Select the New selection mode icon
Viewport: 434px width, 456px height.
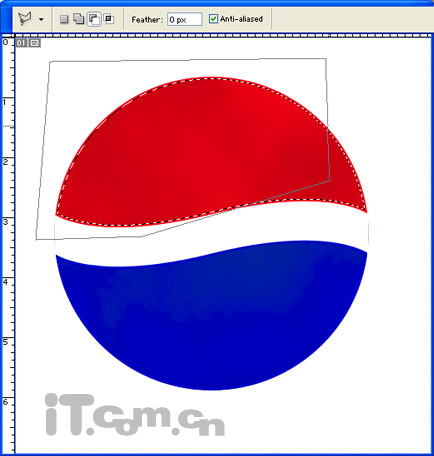click(x=64, y=19)
